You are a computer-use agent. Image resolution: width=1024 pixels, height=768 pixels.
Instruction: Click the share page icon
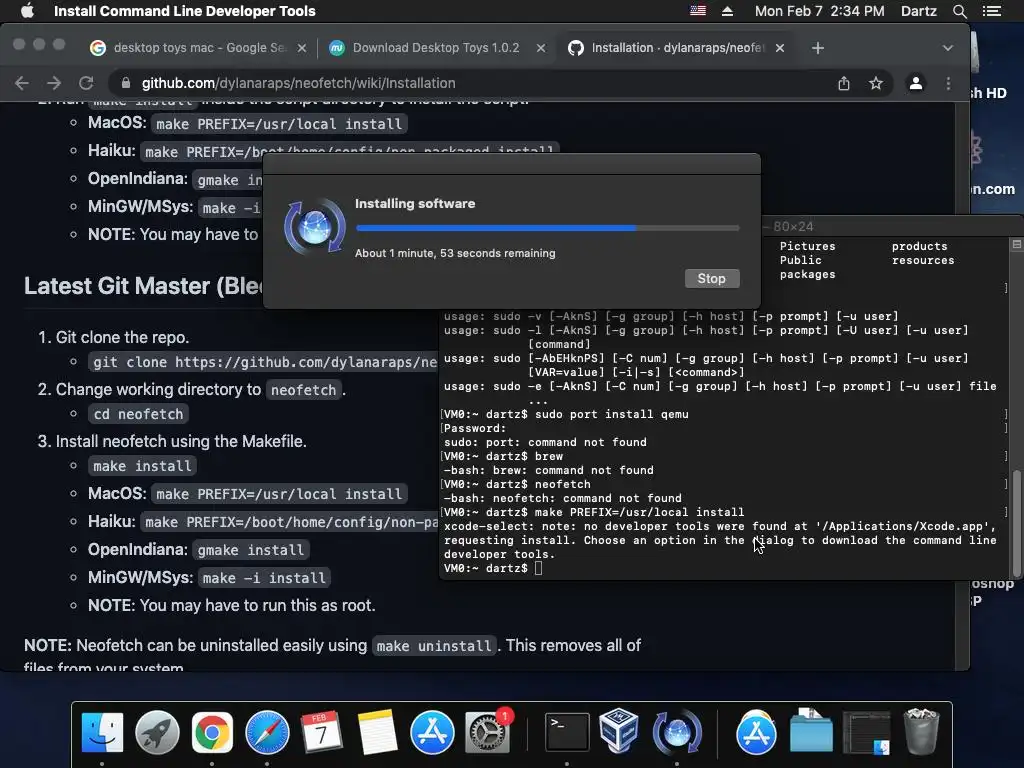[x=844, y=83]
